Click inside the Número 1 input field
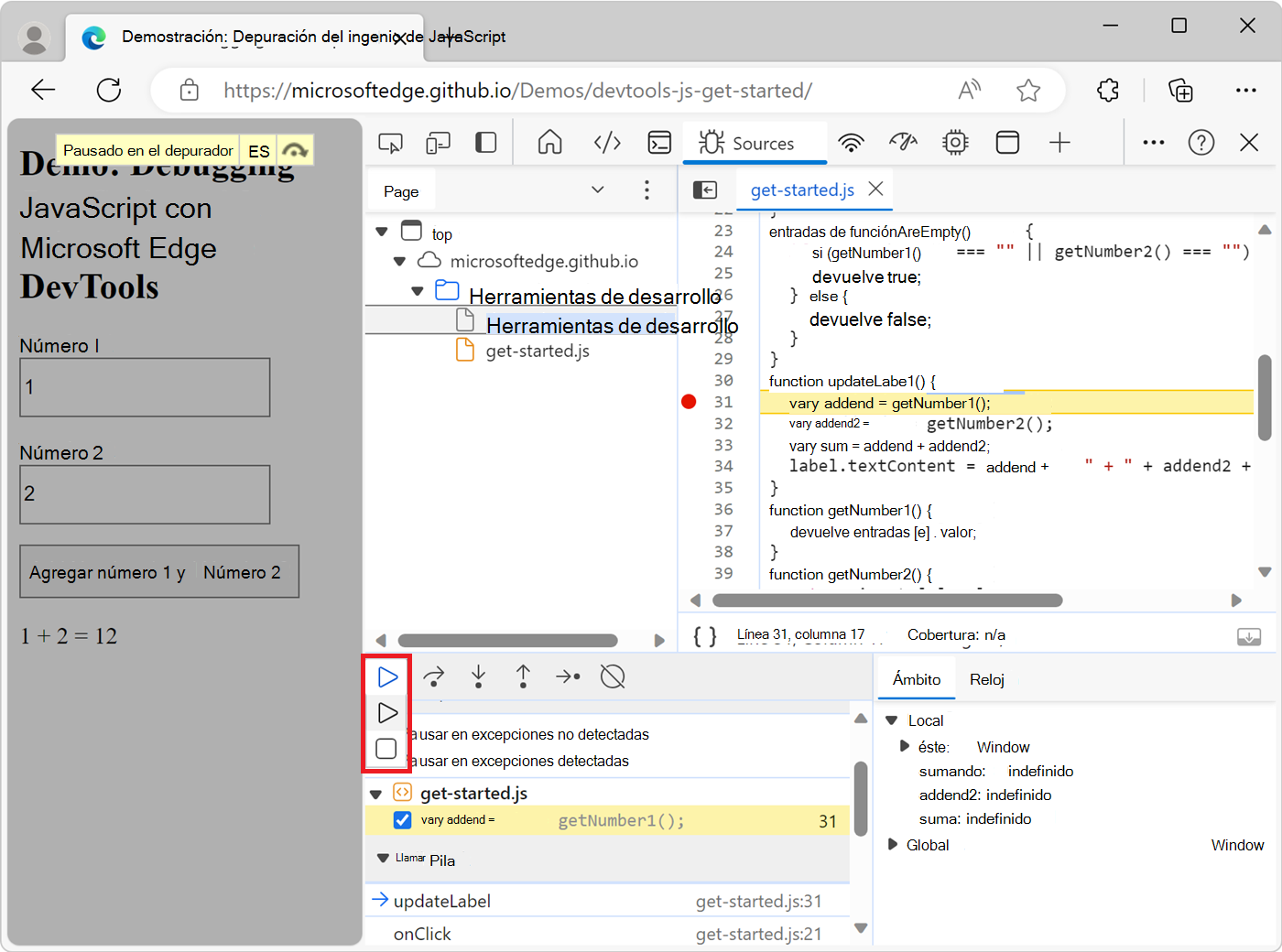 coord(144,387)
